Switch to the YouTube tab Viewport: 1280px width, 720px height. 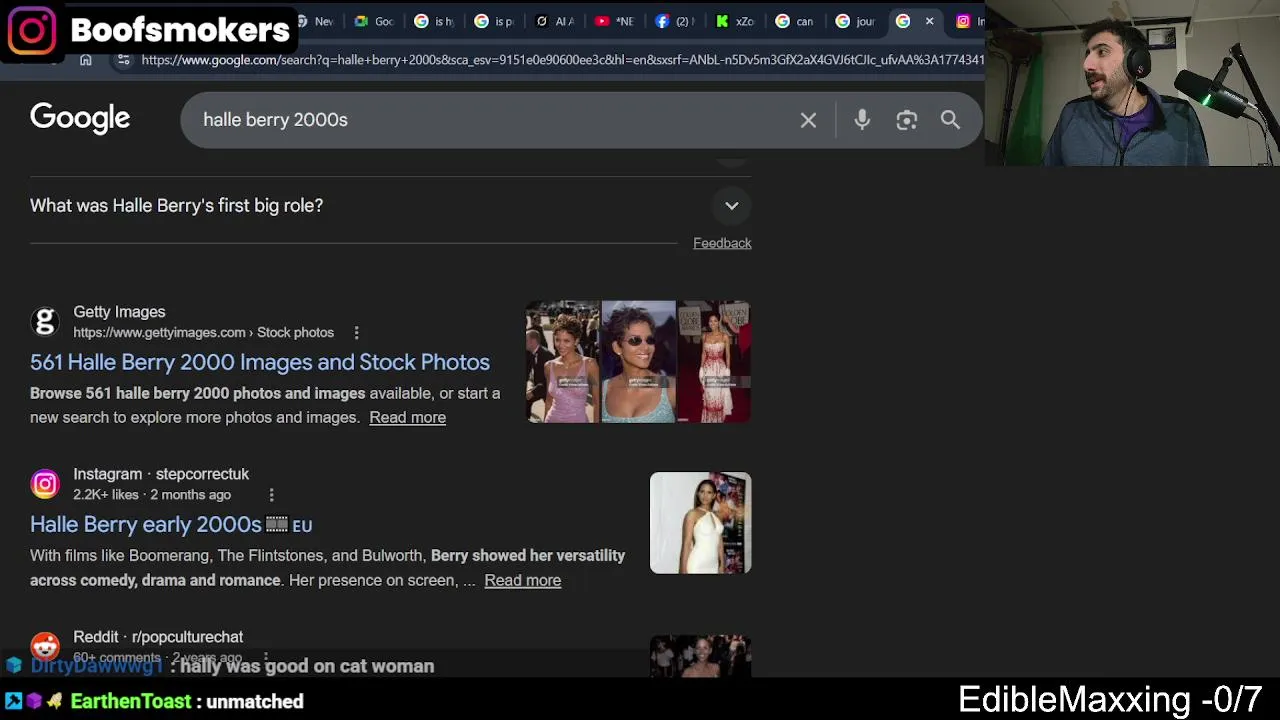pos(614,21)
